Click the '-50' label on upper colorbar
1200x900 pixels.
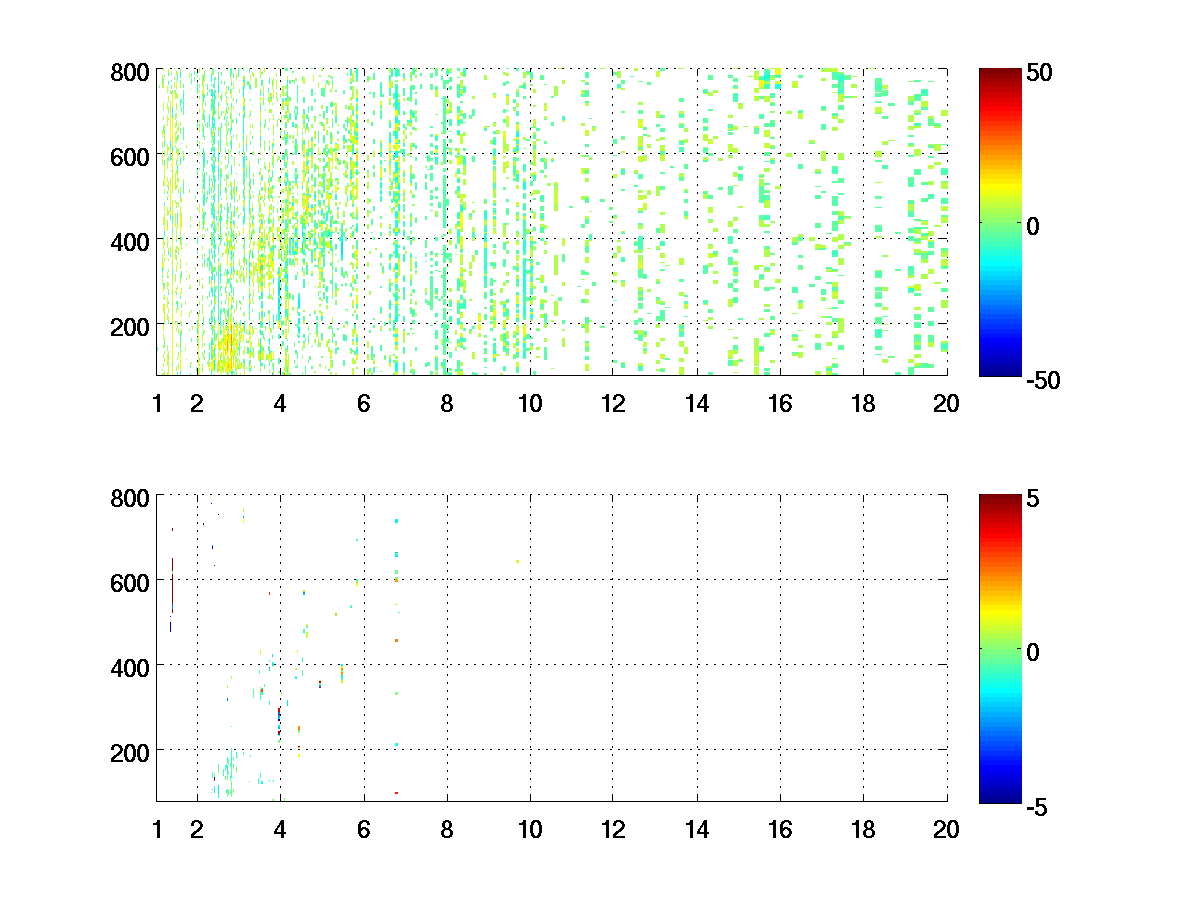pos(1044,380)
